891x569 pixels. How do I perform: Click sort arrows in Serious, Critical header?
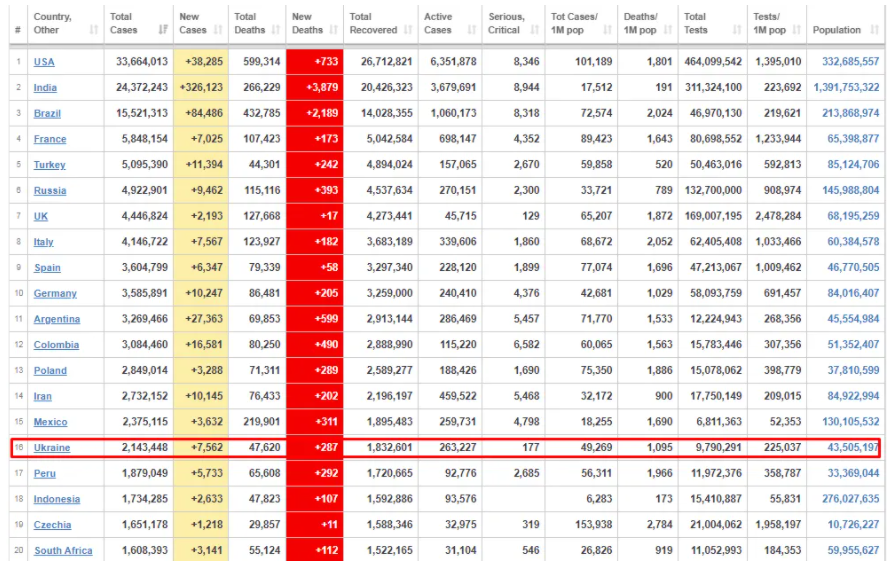click(535, 31)
